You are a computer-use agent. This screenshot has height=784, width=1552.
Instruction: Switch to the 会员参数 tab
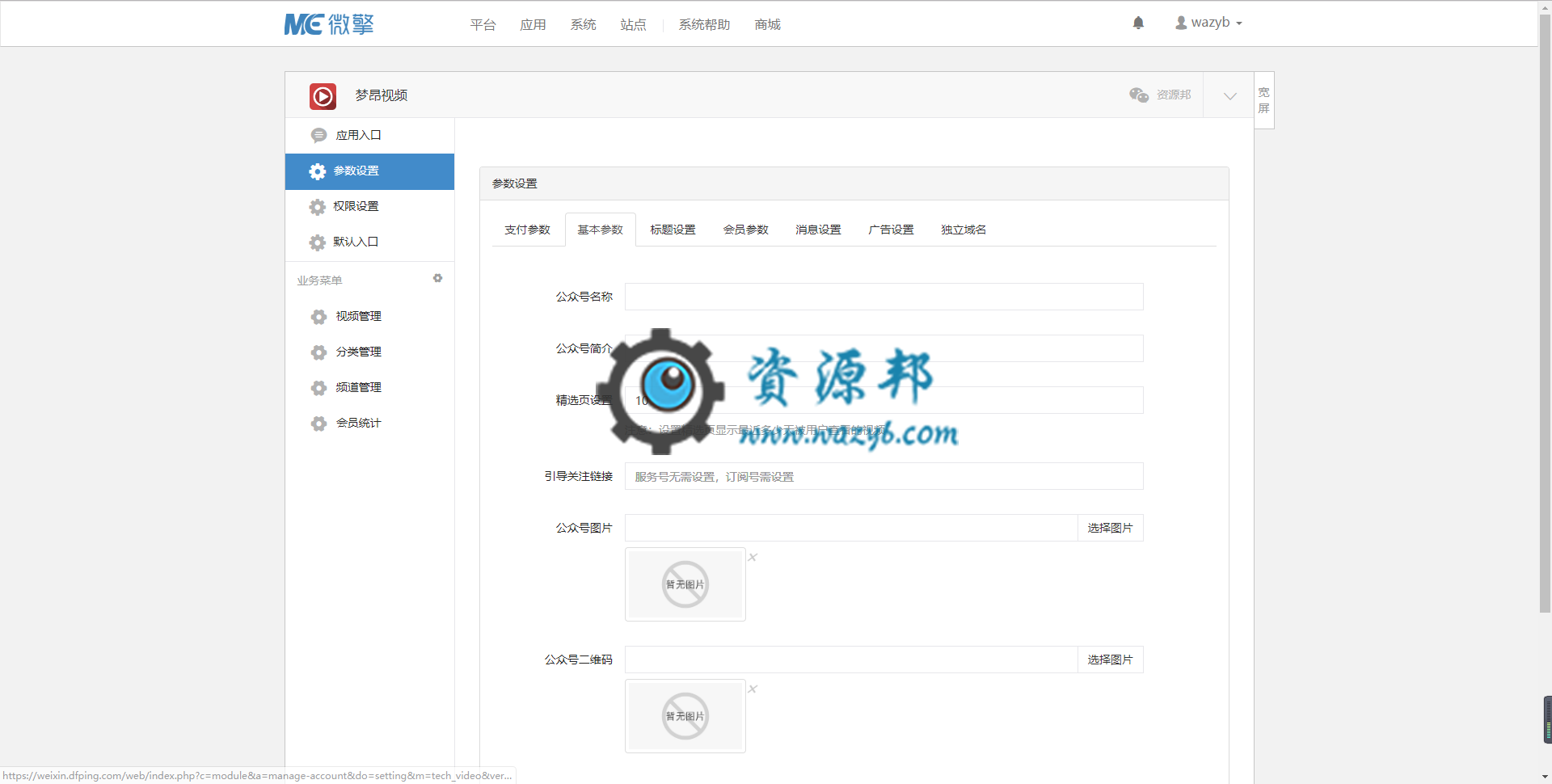point(745,230)
